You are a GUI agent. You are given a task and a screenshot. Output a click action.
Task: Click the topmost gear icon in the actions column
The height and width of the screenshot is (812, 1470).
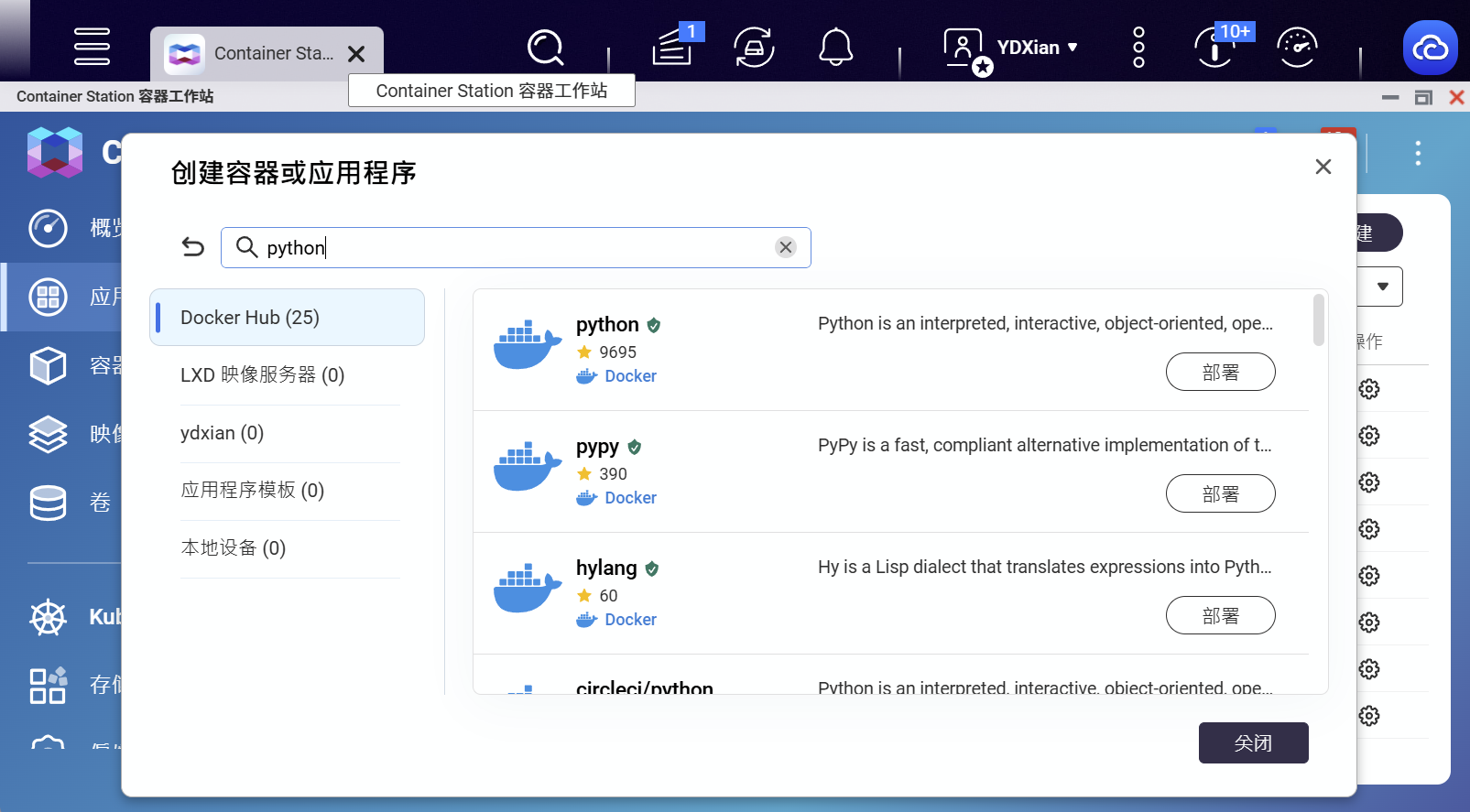coord(1369,389)
